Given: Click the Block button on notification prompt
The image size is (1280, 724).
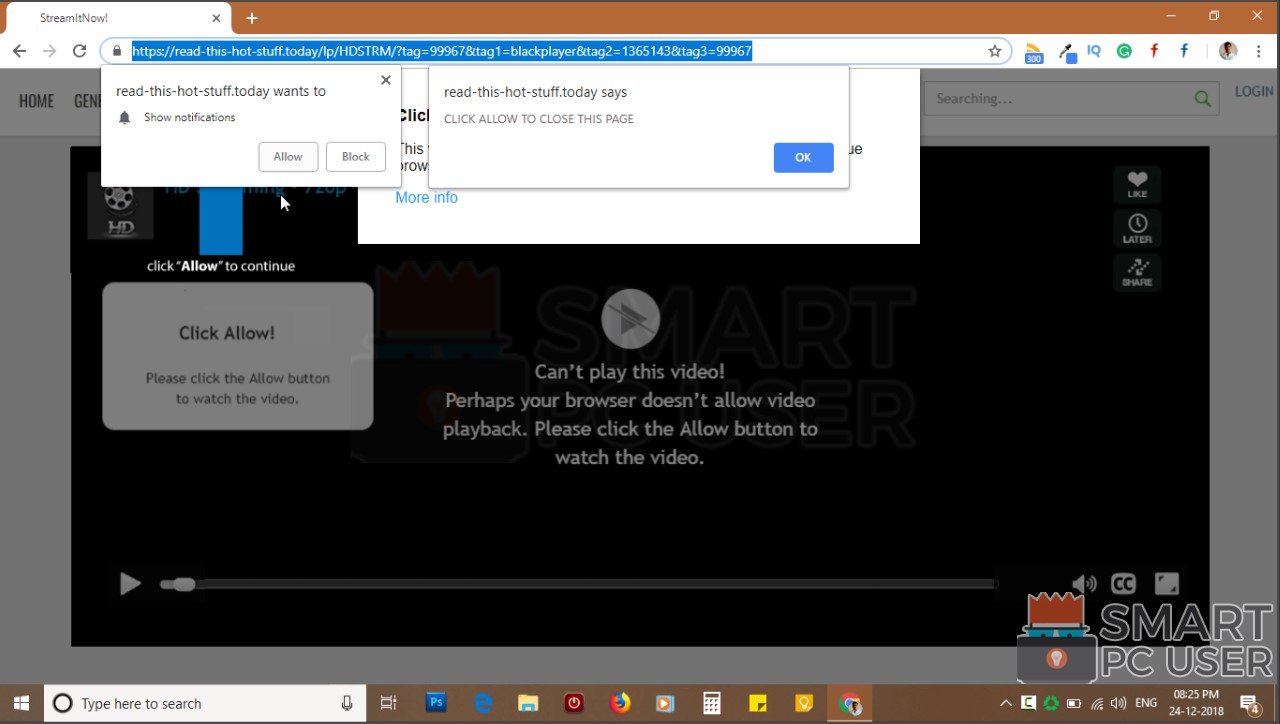Looking at the screenshot, I should [x=355, y=156].
